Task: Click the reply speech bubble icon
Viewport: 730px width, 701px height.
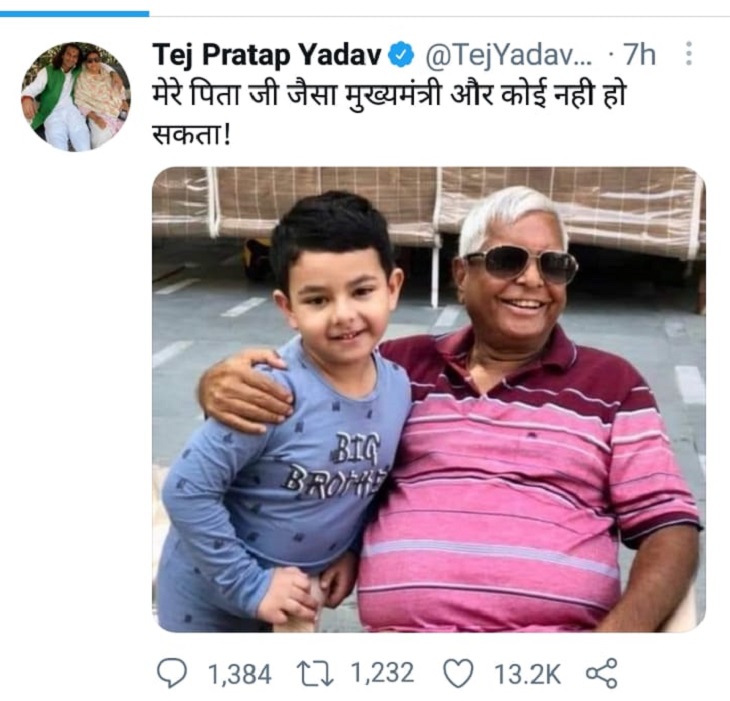Action: pos(172,674)
